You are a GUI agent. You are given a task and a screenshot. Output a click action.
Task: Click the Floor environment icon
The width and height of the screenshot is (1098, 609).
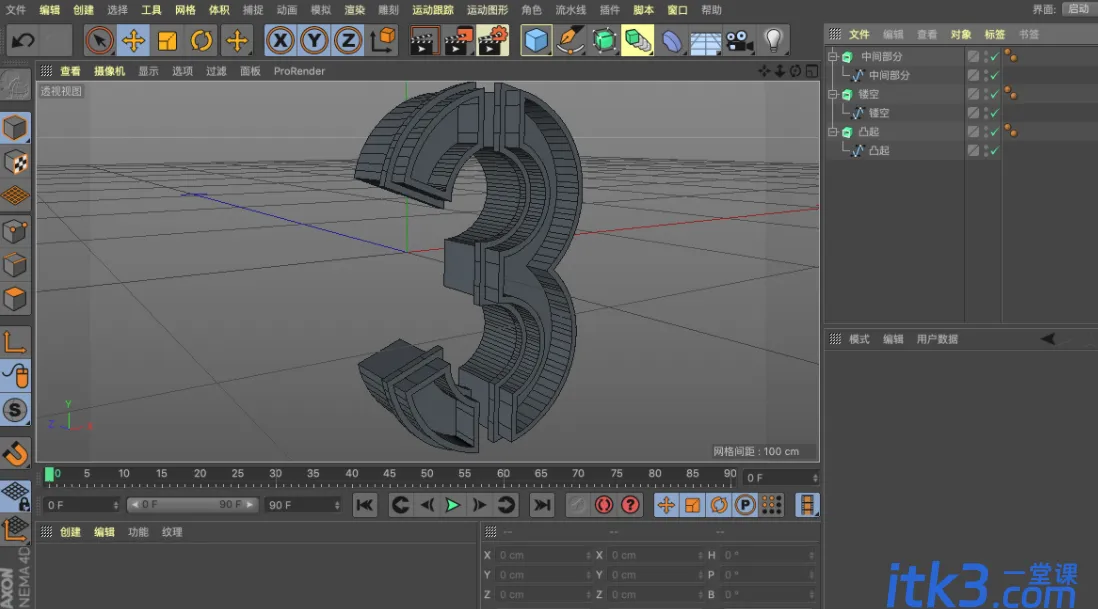tap(705, 41)
